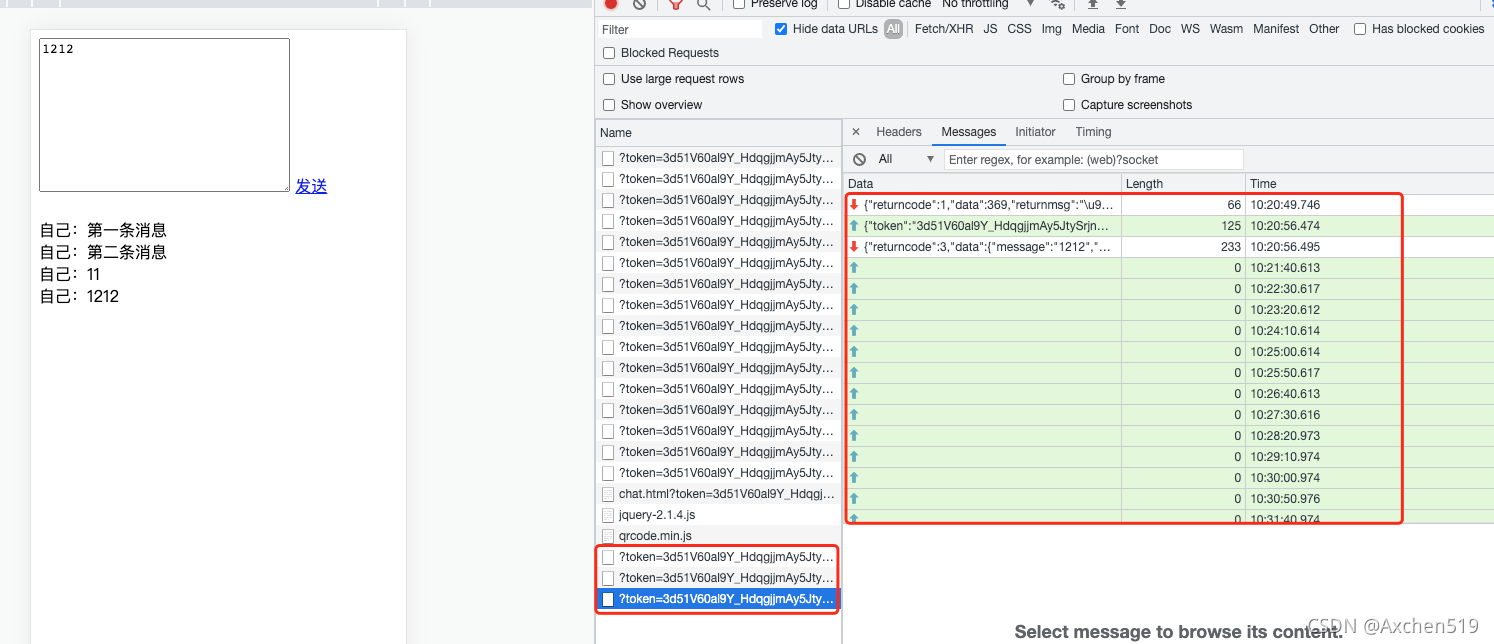Click the export HAR download arrow icon

coord(1121,4)
